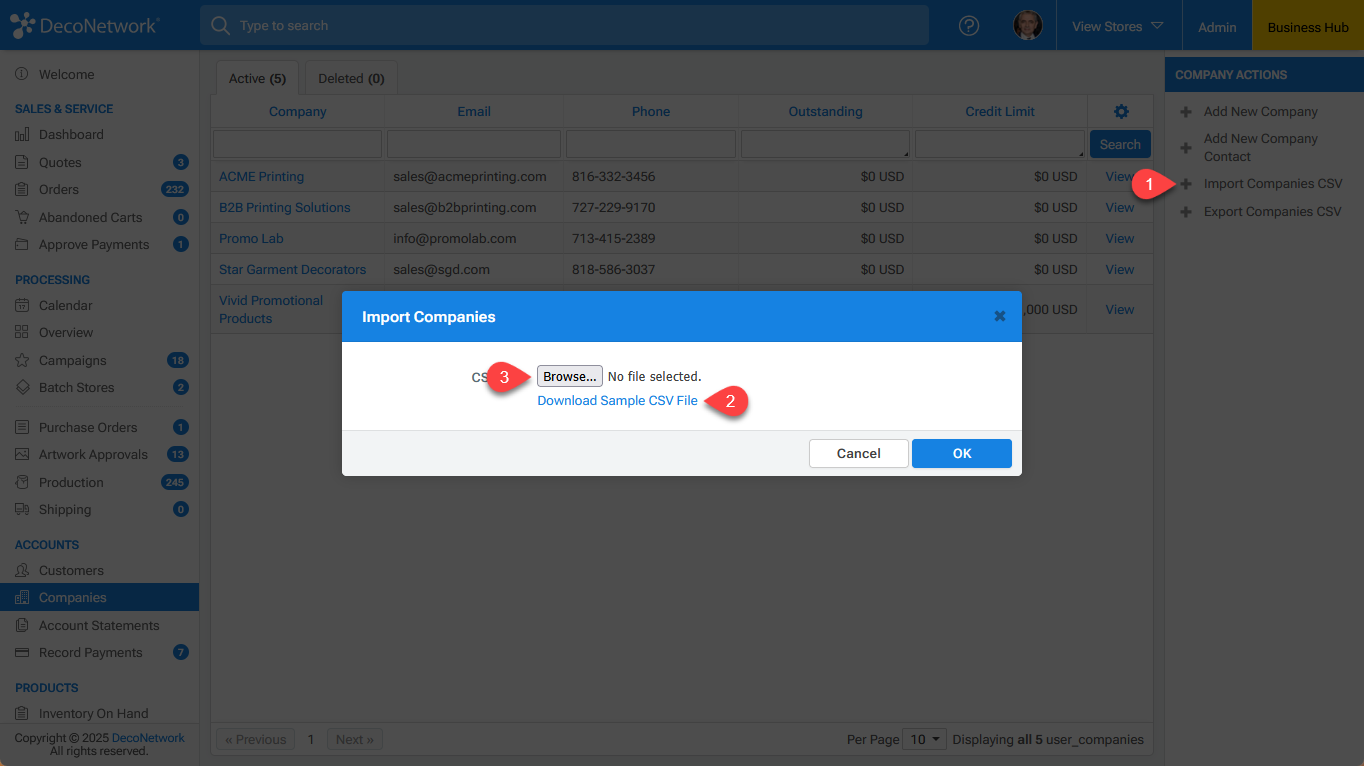Click the DecoNetwork copyright footer link

tap(148, 738)
